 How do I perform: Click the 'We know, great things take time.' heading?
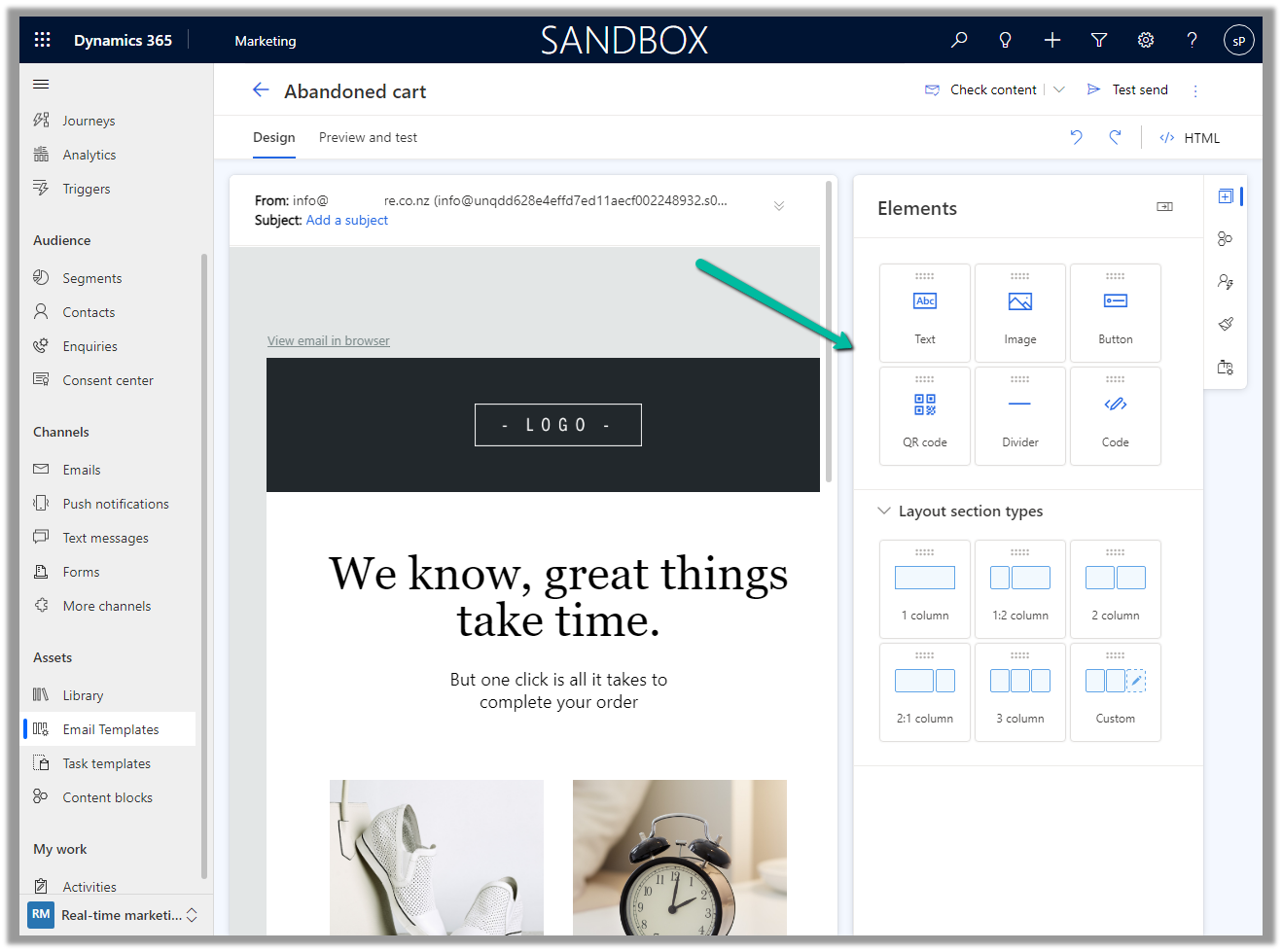pos(558,596)
